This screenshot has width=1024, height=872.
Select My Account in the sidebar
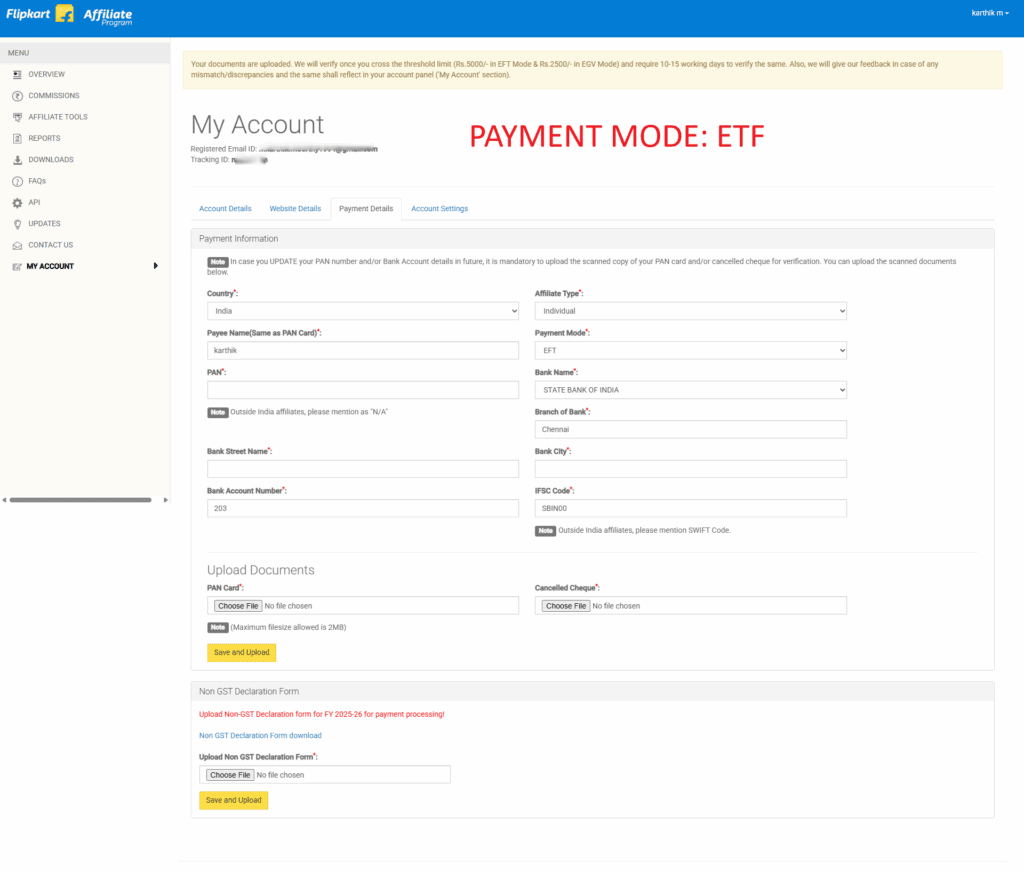[50, 266]
